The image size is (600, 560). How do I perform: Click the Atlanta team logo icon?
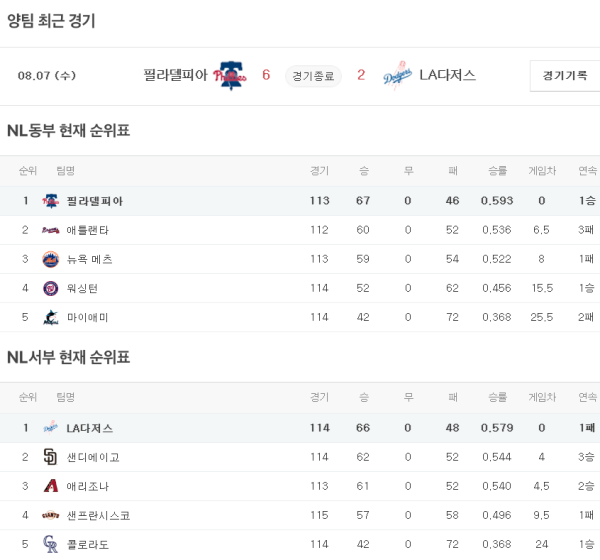[50, 230]
